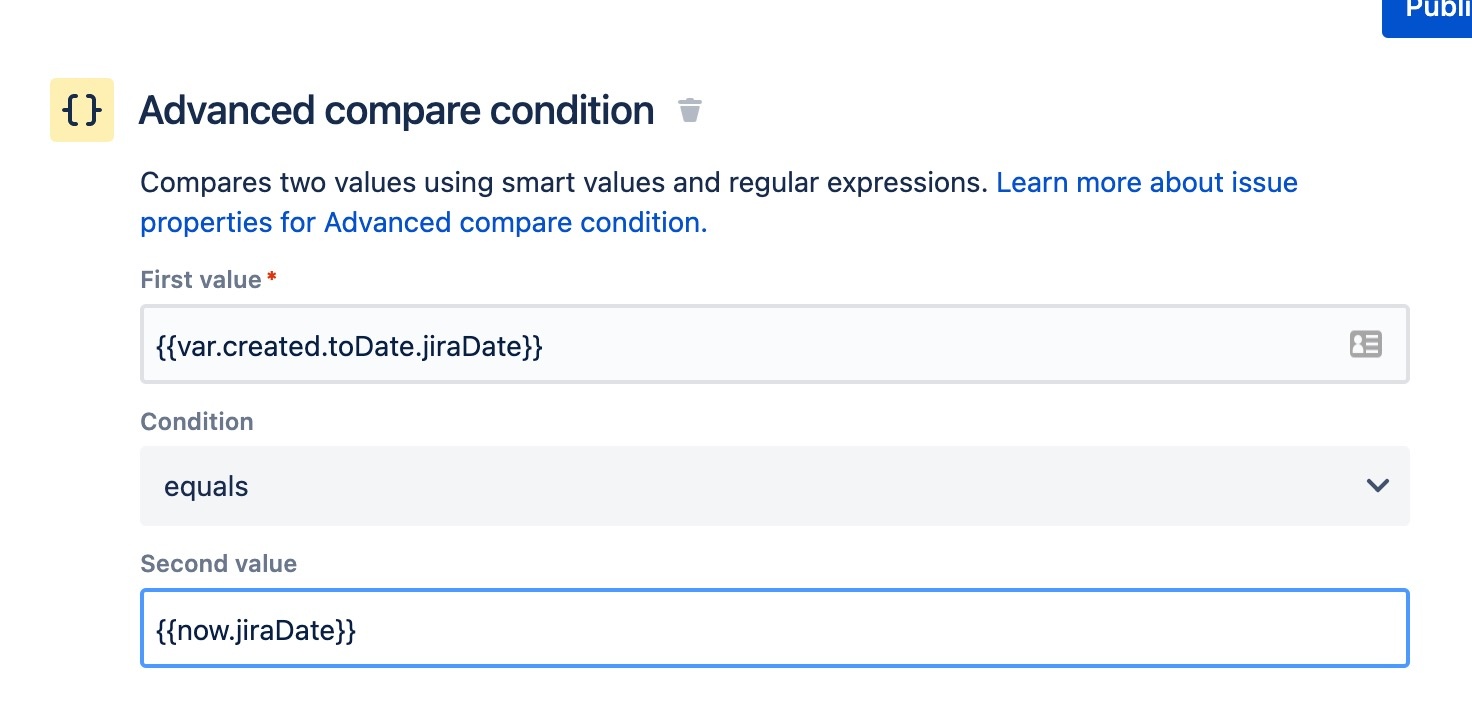Click the link text 'properties for Advanced compare condition'
This screenshot has width=1472, height=712.
point(423,223)
